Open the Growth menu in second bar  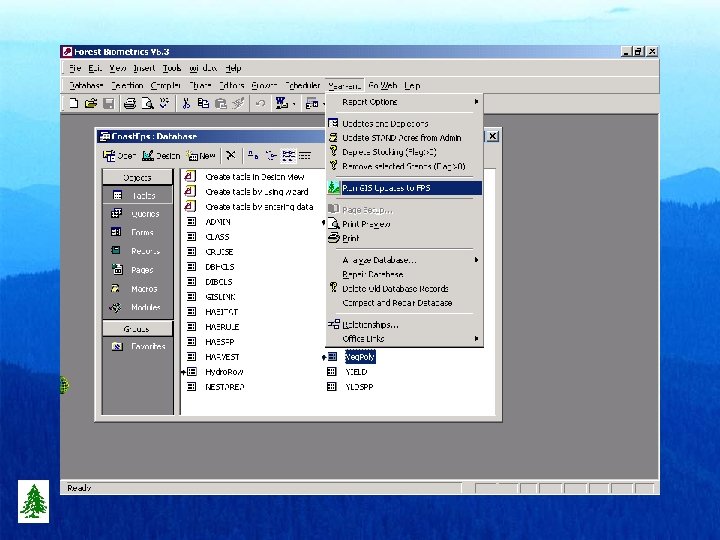[x=264, y=85]
